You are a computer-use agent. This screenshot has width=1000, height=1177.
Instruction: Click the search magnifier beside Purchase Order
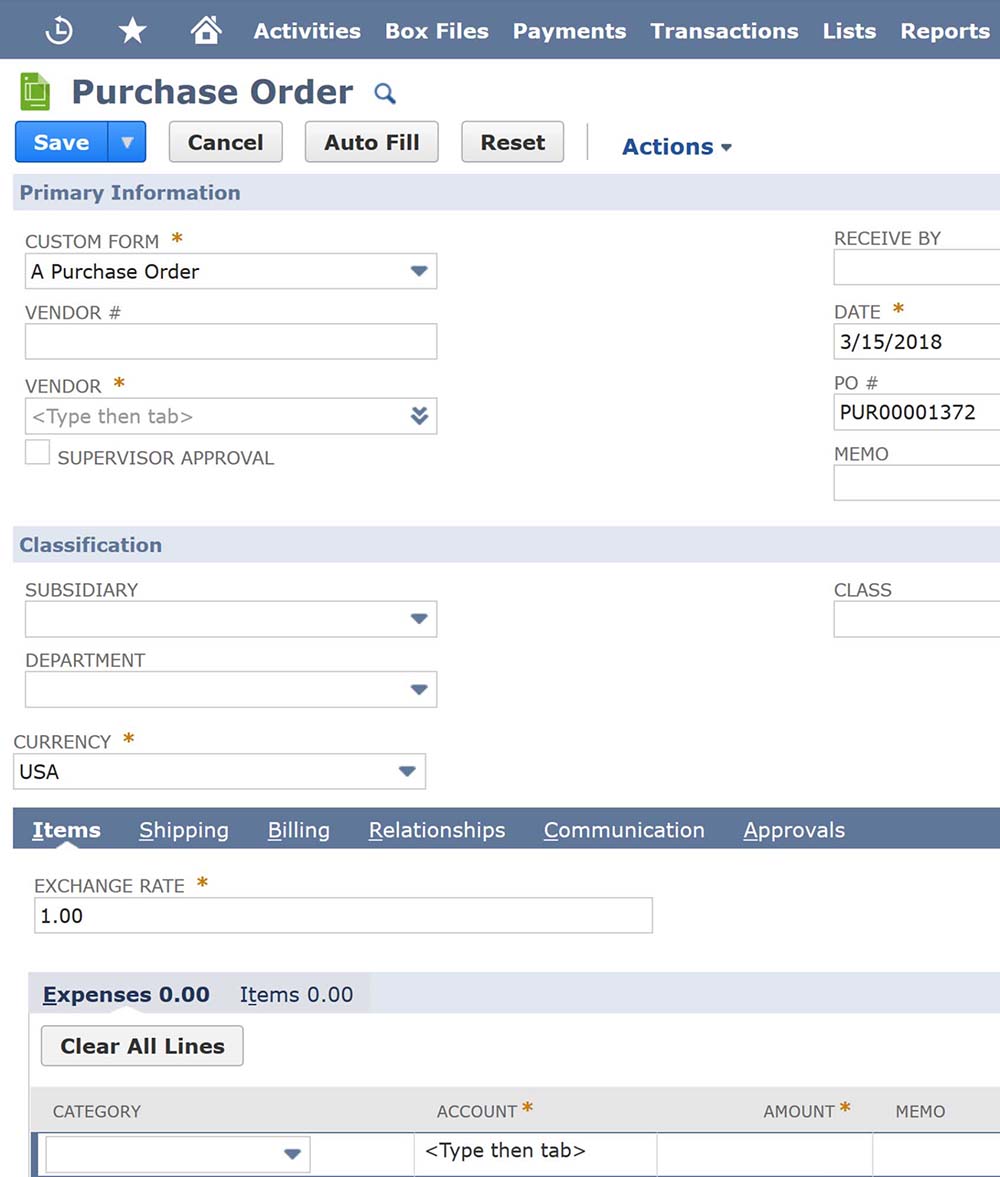[x=385, y=94]
